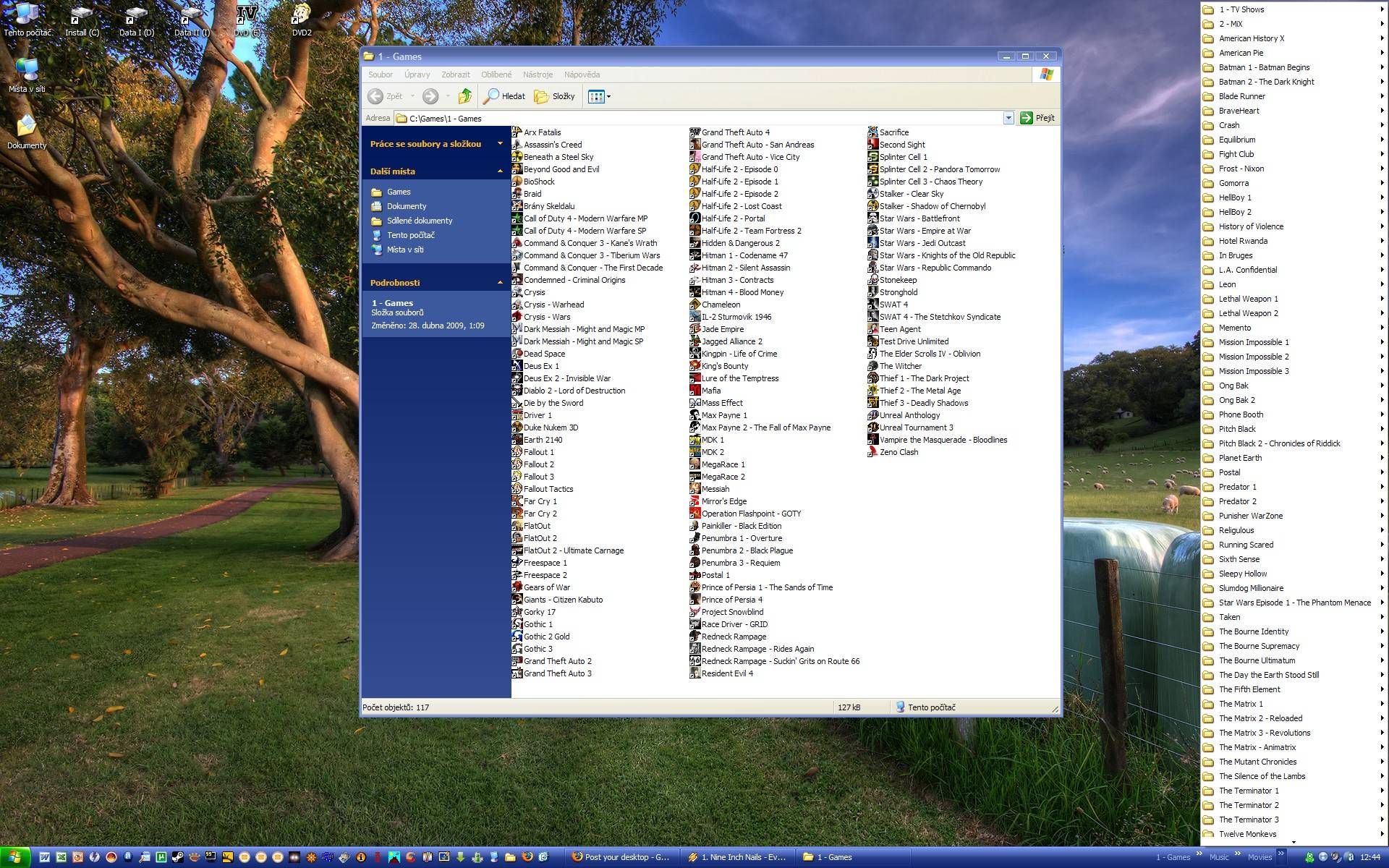
Task: Expand the Fight Club submenu arrow
Action: click(1381, 154)
